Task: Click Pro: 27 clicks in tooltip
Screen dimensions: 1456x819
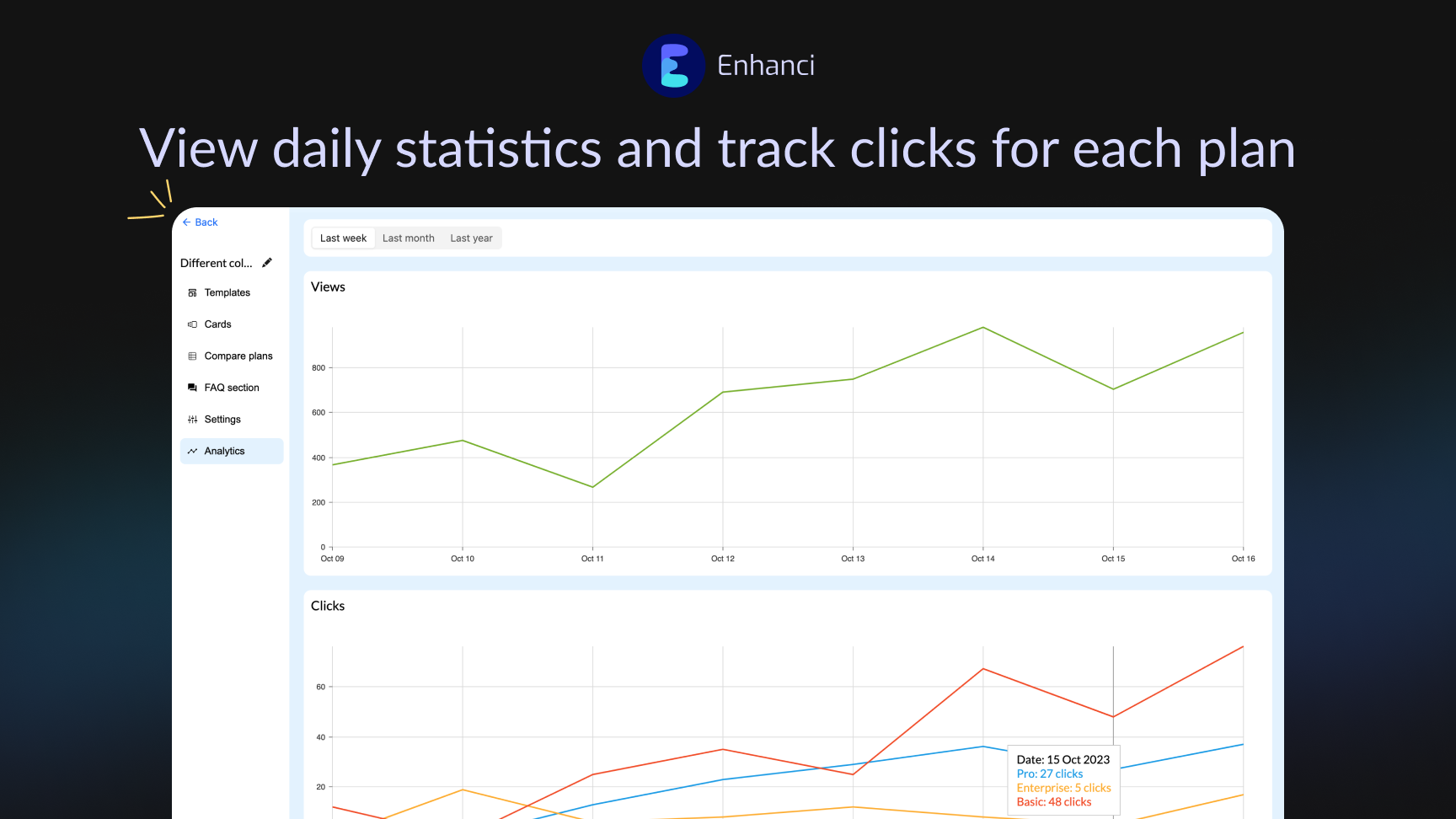Action: [1050, 773]
